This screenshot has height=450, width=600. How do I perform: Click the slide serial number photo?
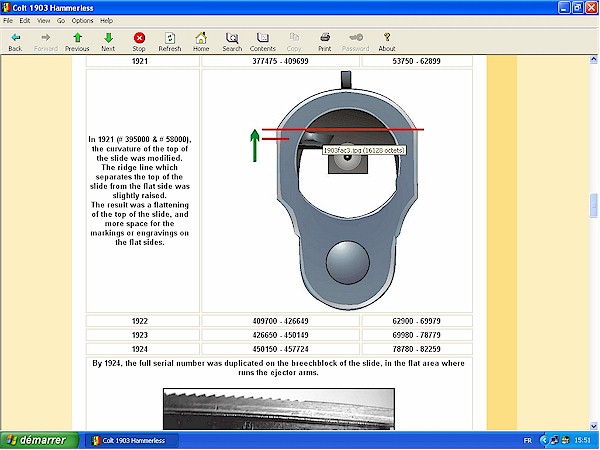click(279, 409)
